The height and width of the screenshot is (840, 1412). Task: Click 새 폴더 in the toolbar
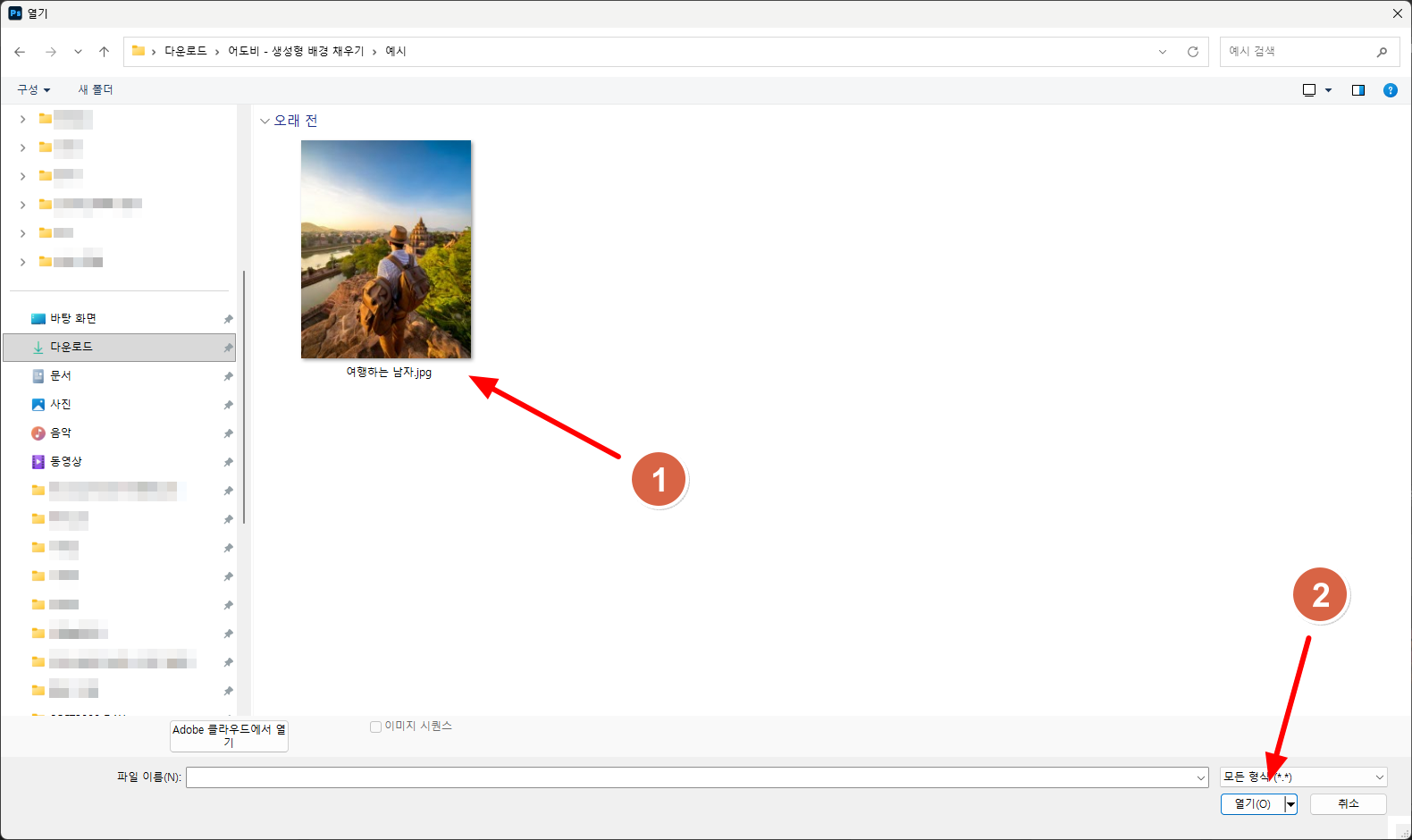pos(96,90)
